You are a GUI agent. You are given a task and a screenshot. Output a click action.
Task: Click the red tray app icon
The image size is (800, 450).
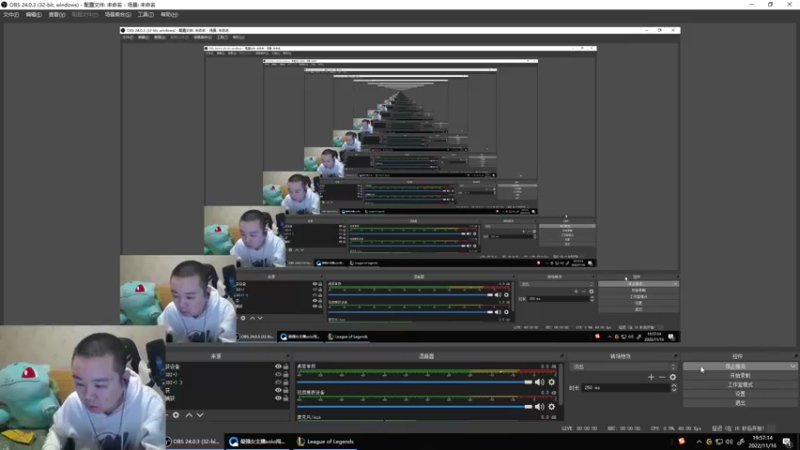coord(682,442)
